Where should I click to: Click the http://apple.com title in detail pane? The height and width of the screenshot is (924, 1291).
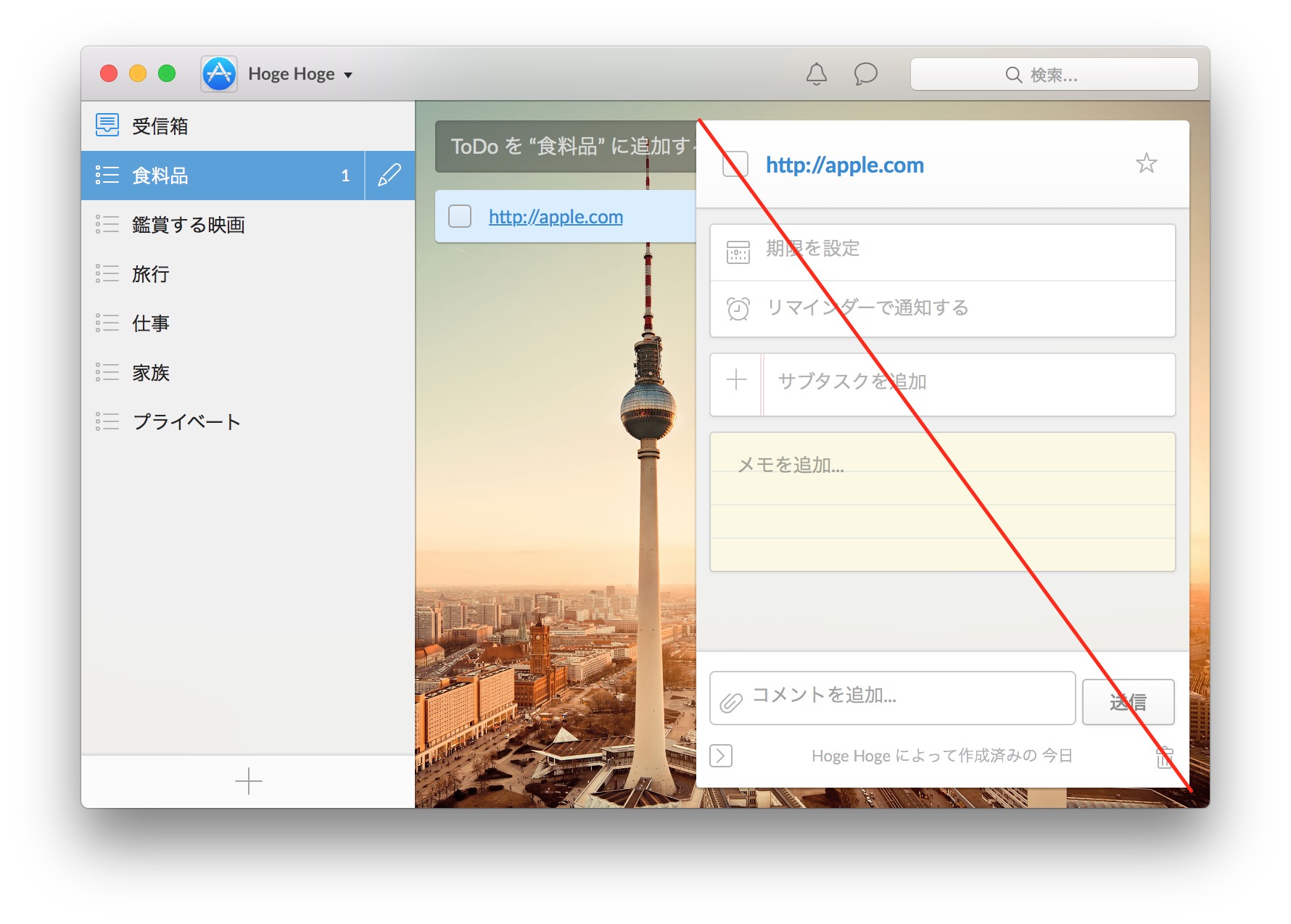click(x=845, y=165)
